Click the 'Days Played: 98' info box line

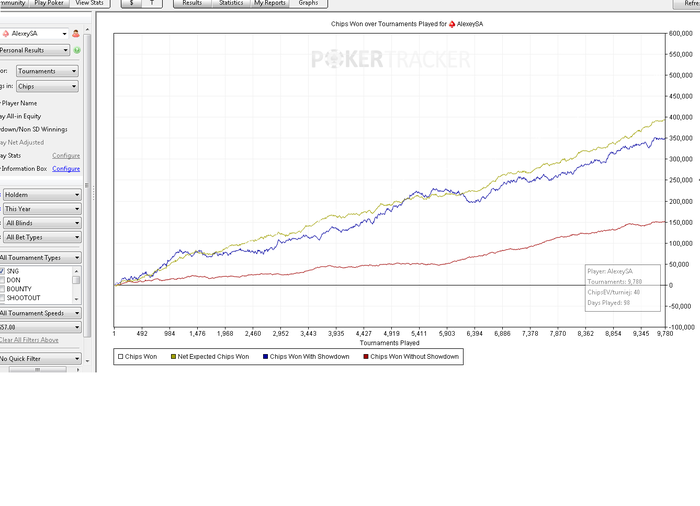(x=608, y=303)
